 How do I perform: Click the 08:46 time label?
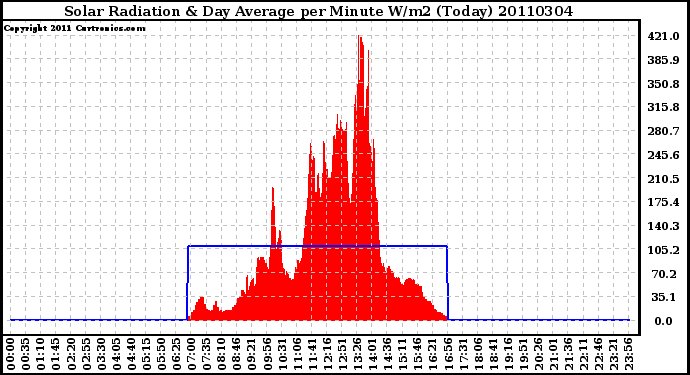[237, 354]
